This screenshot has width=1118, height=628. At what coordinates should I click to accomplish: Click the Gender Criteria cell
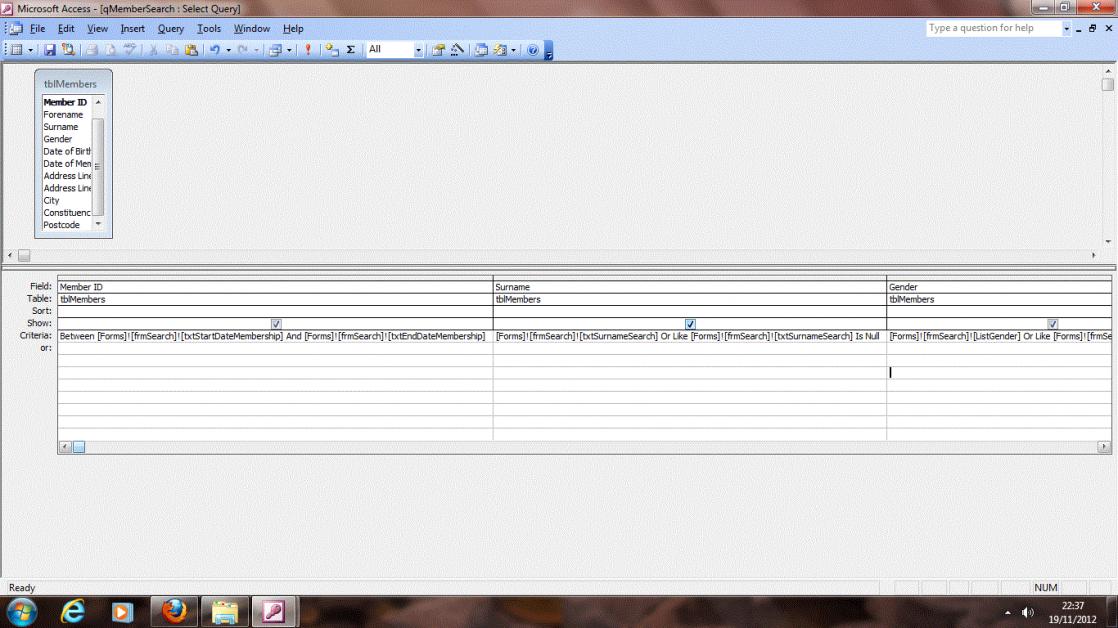999,336
